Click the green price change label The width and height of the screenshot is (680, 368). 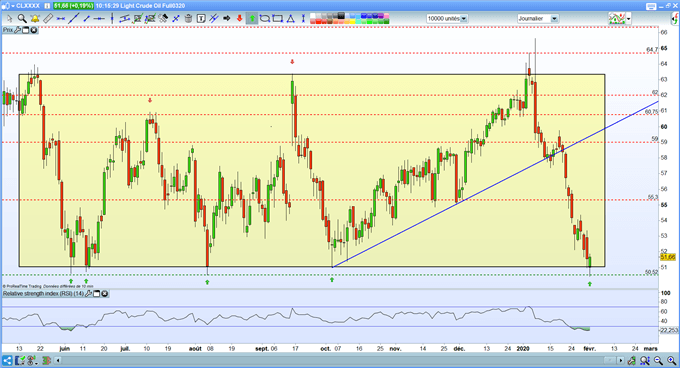(73, 6)
